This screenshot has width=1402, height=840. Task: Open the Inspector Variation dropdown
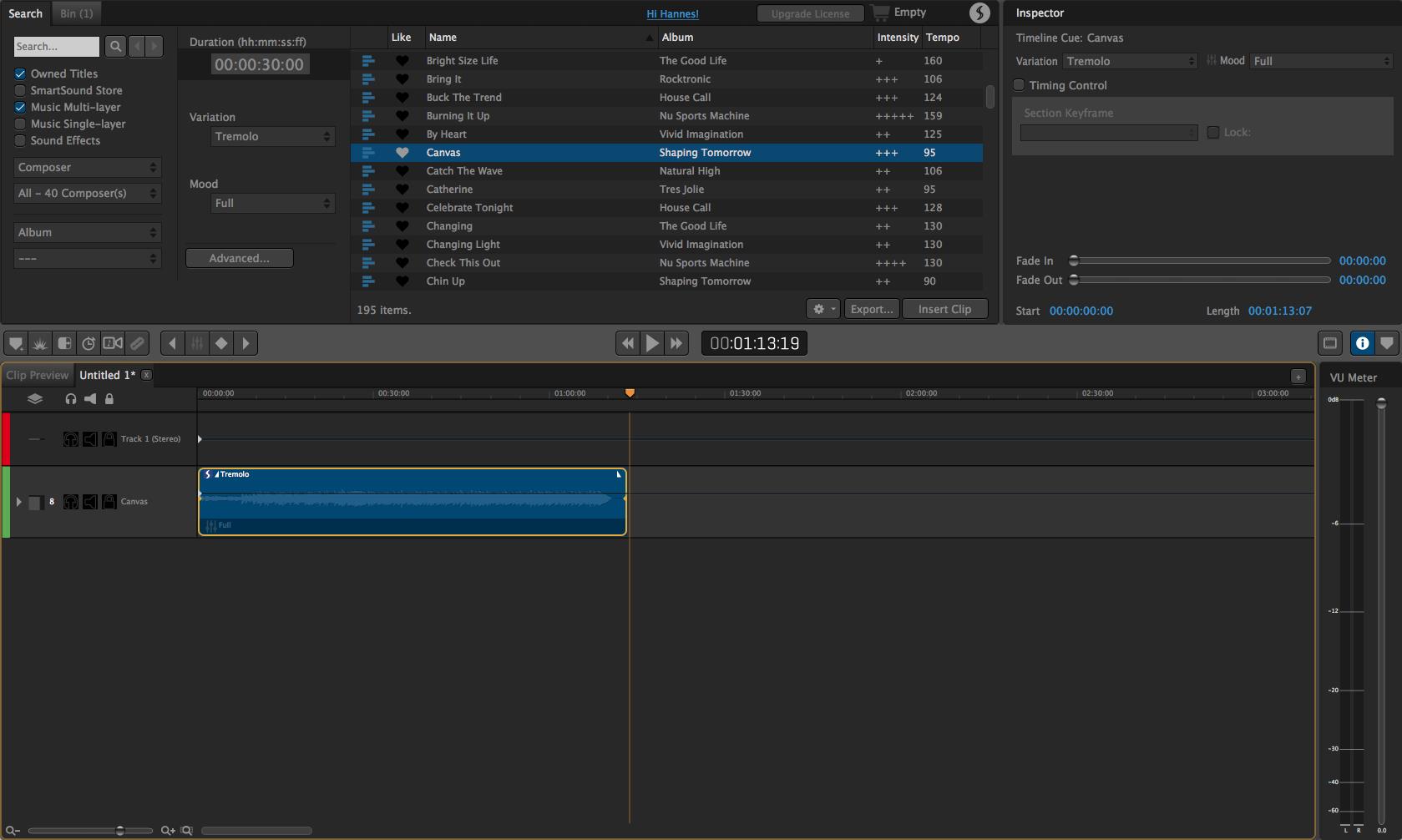tap(1131, 61)
